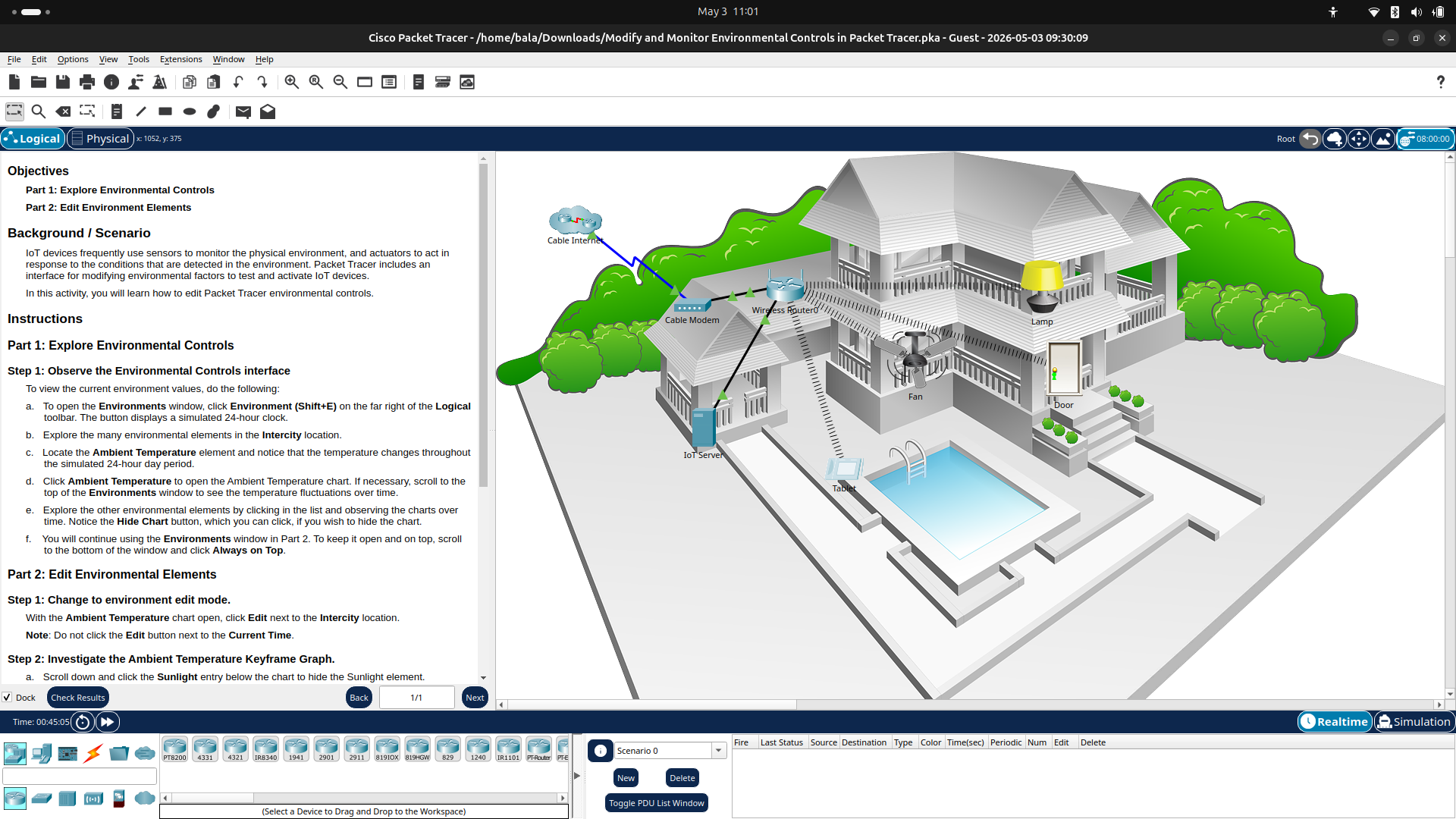Click the Paste icon in the toolbar

click(214, 82)
